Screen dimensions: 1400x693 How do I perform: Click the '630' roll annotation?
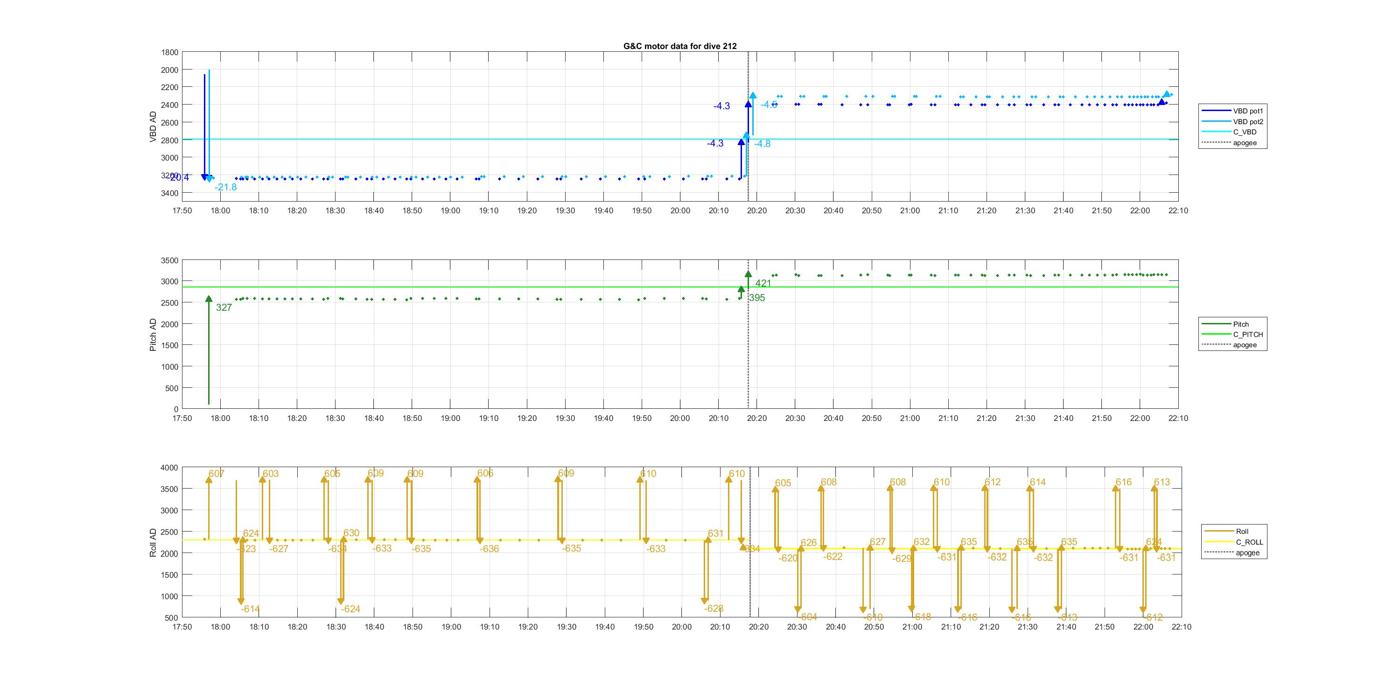pyautogui.click(x=351, y=534)
